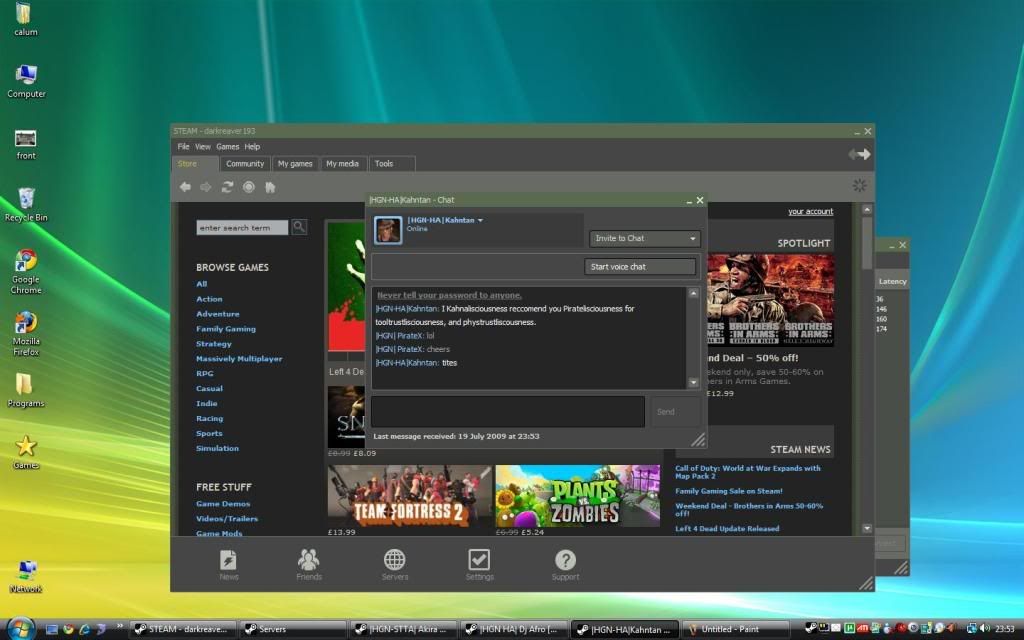The image size is (1024, 640).
Task: Open Videos/Trailers link
Action: tap(227, 519)
